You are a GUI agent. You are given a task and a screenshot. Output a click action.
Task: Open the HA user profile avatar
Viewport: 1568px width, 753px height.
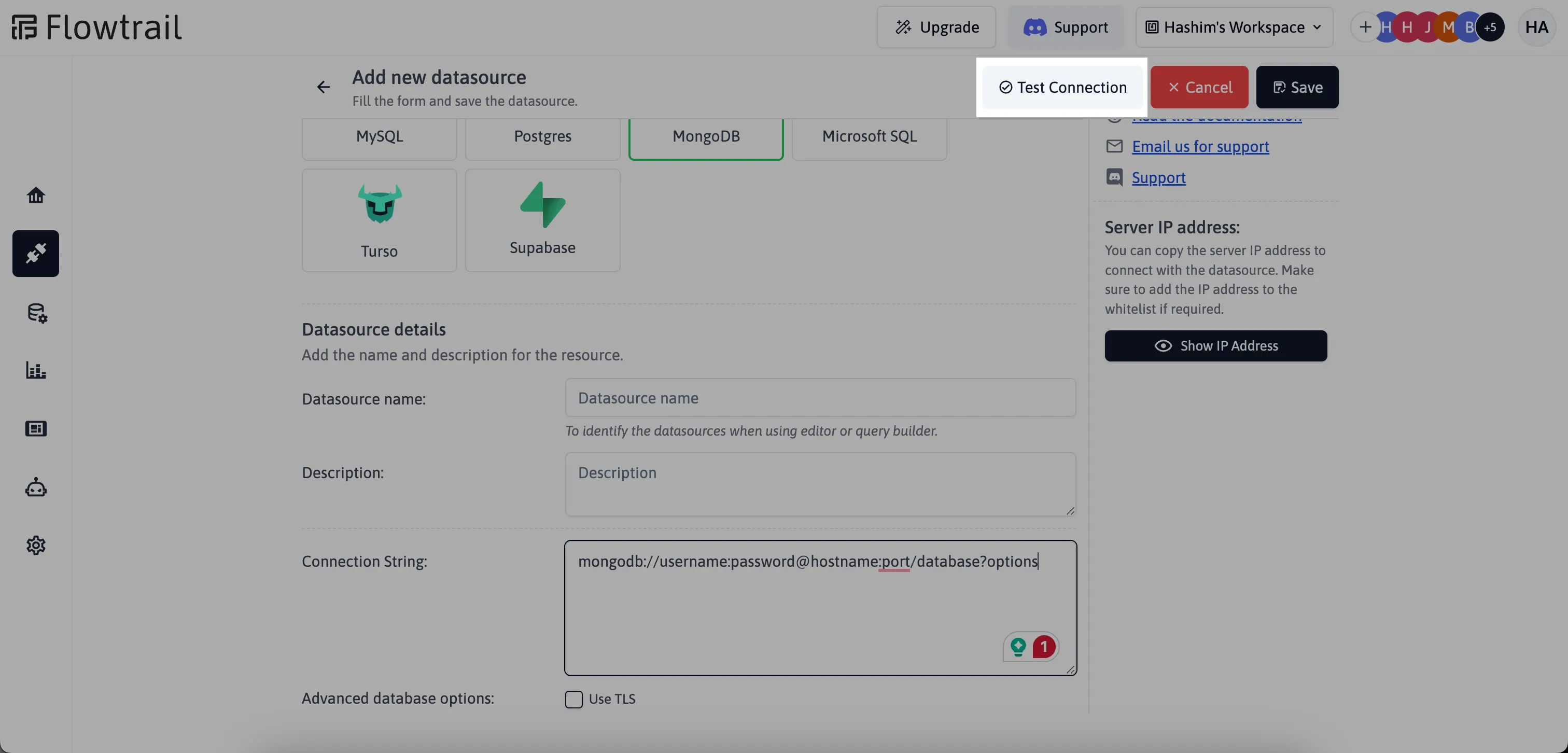tap(1537, 27)
